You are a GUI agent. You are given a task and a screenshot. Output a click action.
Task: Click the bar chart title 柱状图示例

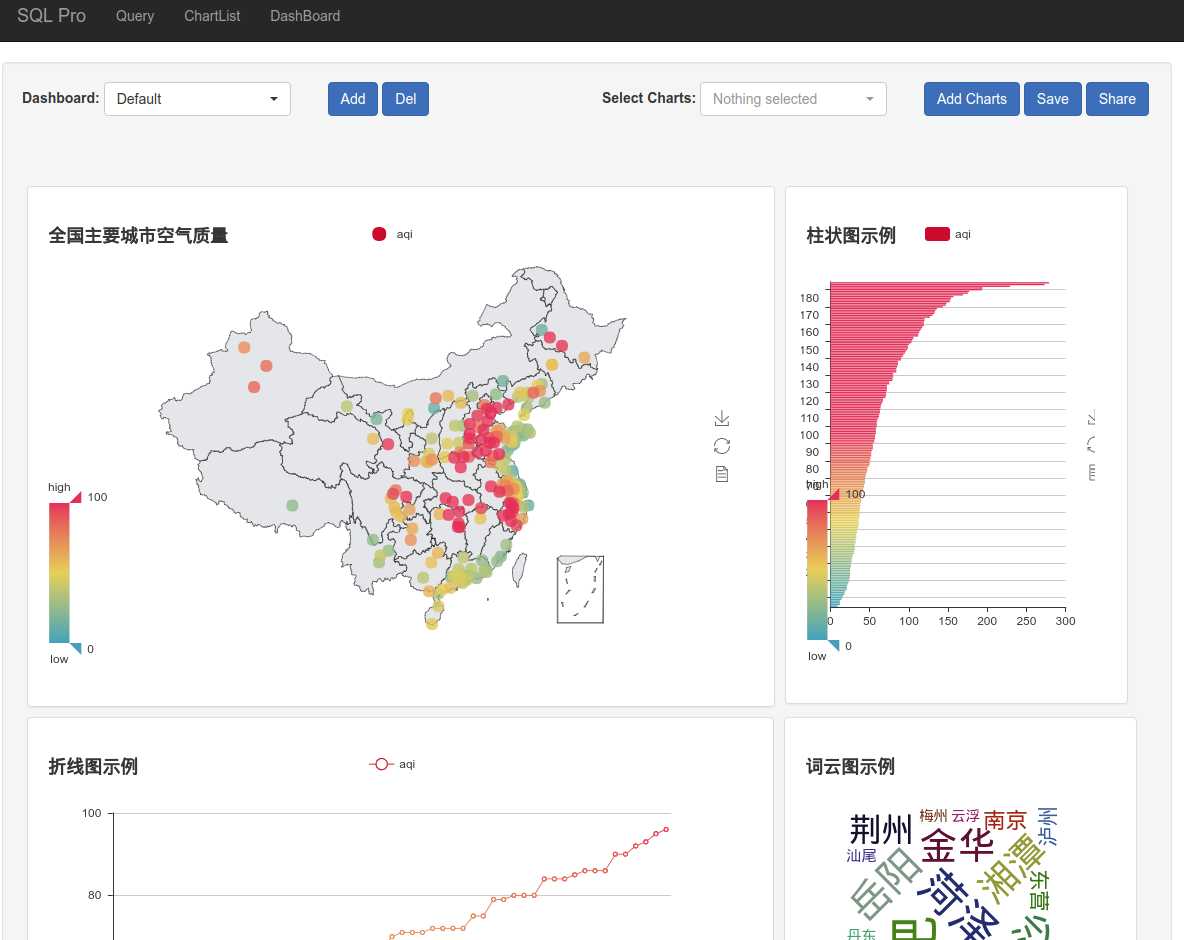point(851,236)
